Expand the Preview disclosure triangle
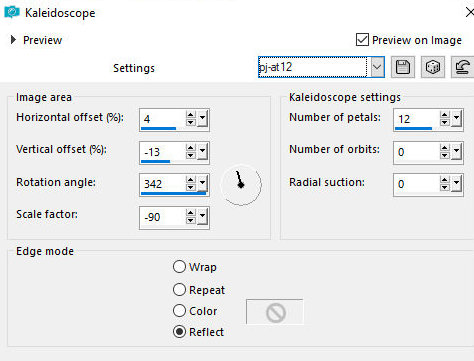Screen dimensions: 474x361 pyautogui.click(x=13, y=40)
